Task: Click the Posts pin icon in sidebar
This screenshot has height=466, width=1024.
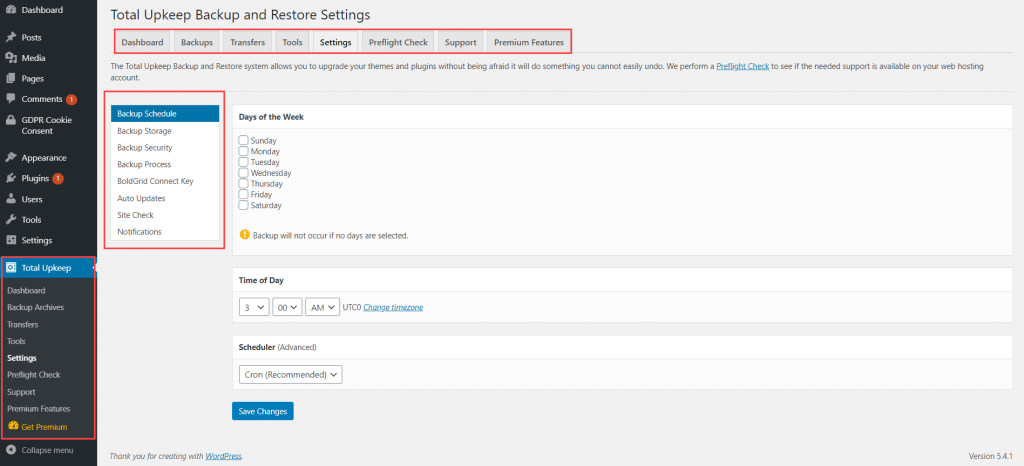Action: tap(11, 37)
